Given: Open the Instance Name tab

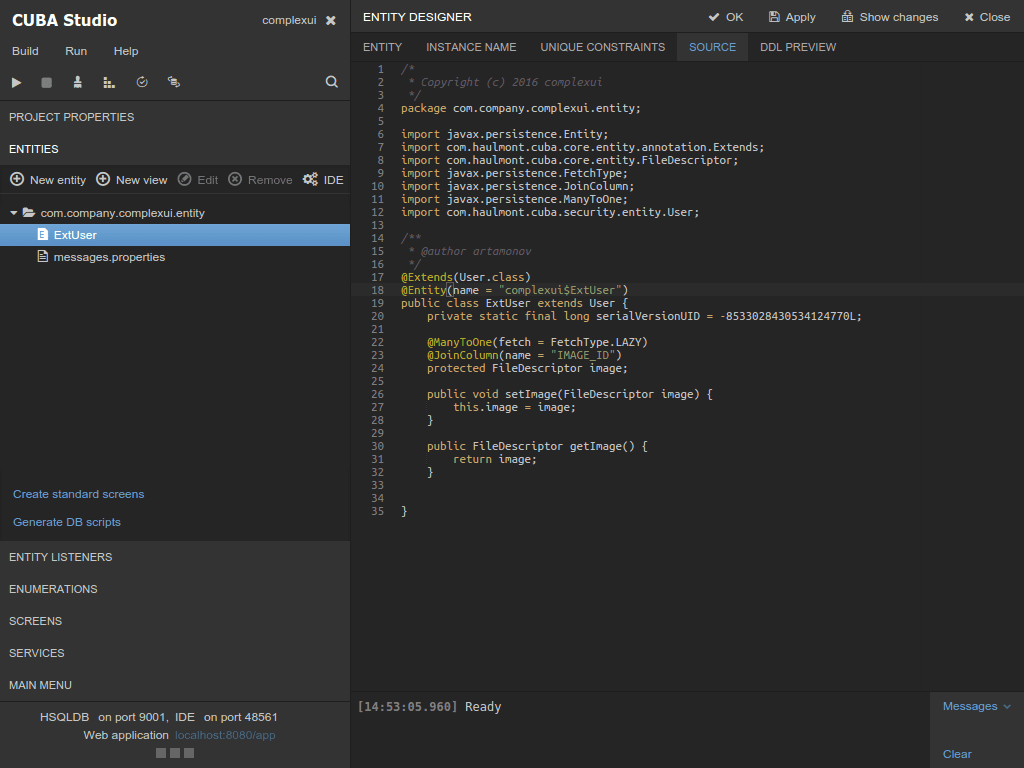Looking at the screenshot, I should pyautogui.click(x=471, y=47).
